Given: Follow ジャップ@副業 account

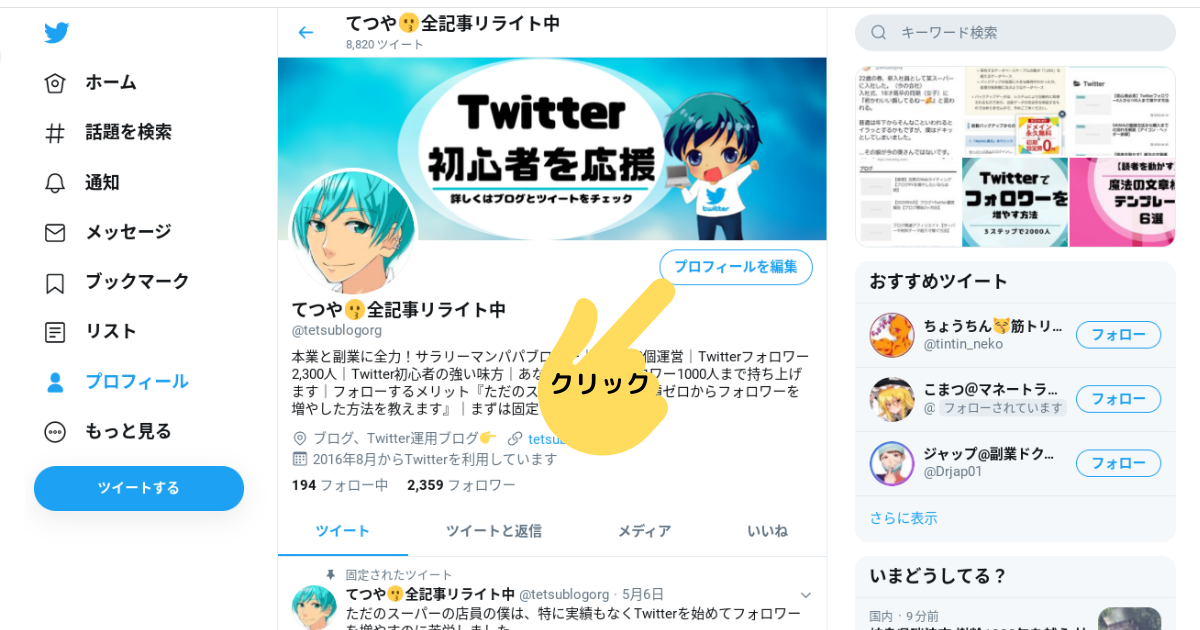Looking at the screenshot, I should pyautogui.click(x=1118, y=463).
